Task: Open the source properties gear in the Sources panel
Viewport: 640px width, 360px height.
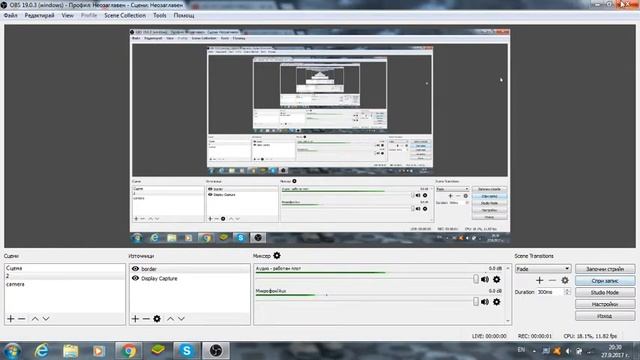Action: [157, 318]
